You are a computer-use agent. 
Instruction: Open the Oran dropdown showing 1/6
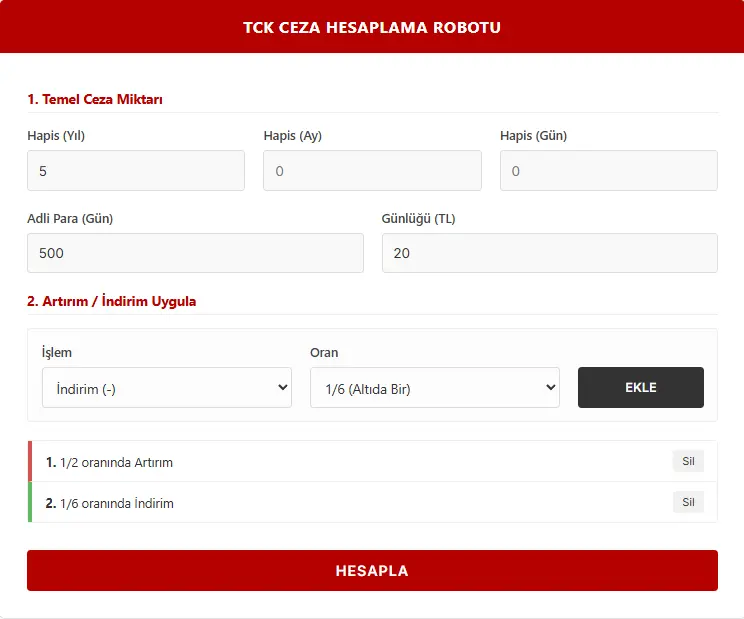(435, 388)
